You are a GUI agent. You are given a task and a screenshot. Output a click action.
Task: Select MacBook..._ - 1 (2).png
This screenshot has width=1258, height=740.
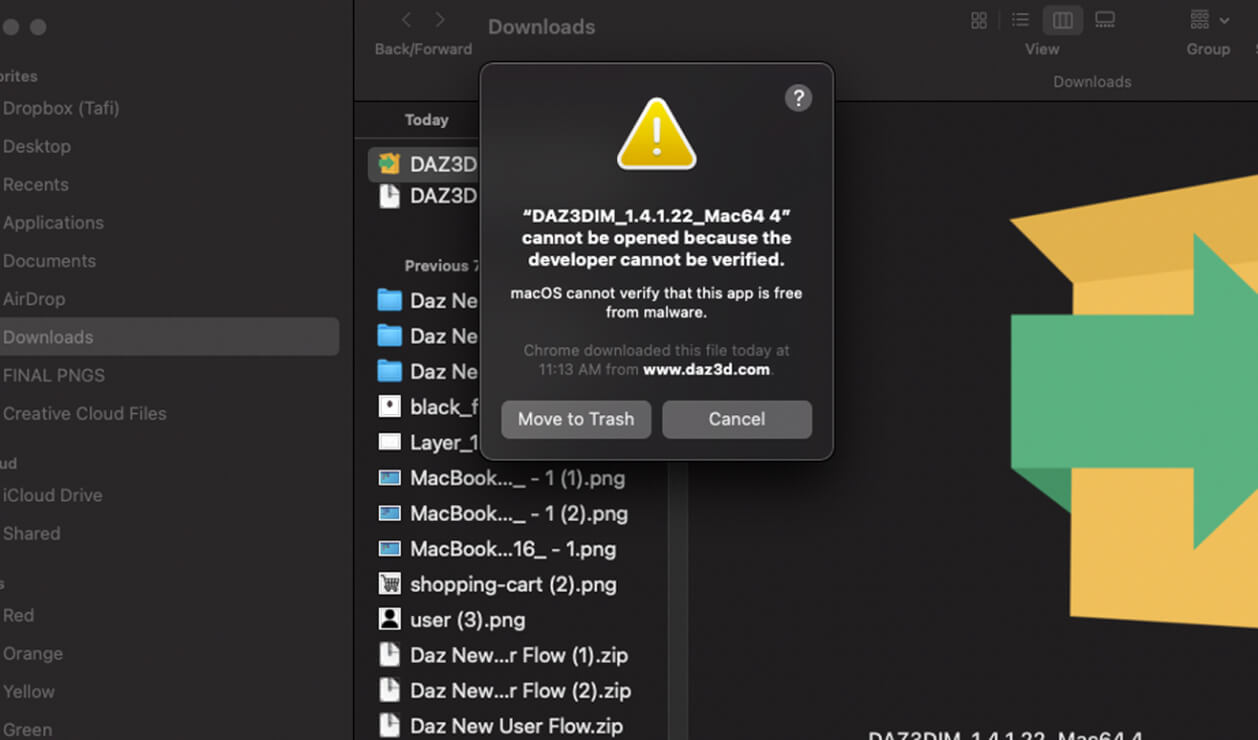pyautogui.click(x=504, y=513)
